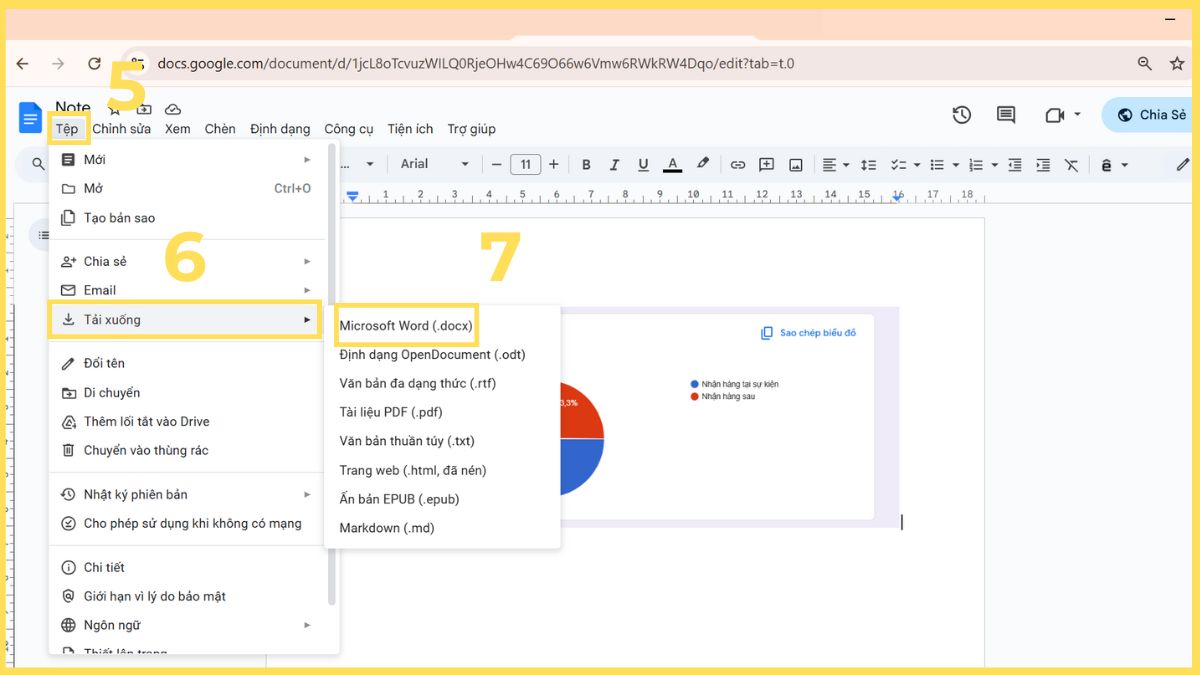Viewport: 1200px width, 675px height.
Task: Open spelling and grammar check icon
Action: [1107, 164]
